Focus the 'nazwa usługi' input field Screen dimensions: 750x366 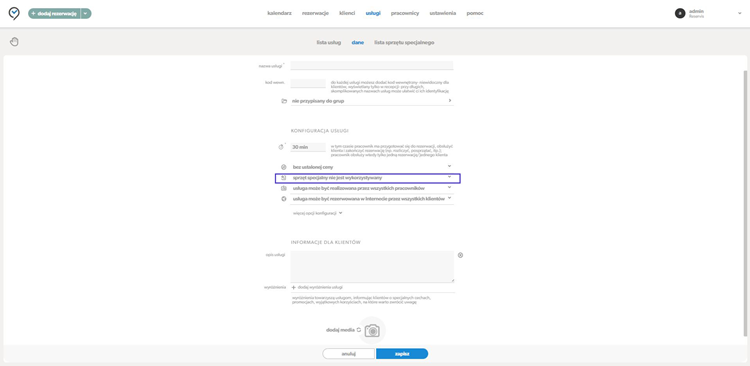coord(372,66)
